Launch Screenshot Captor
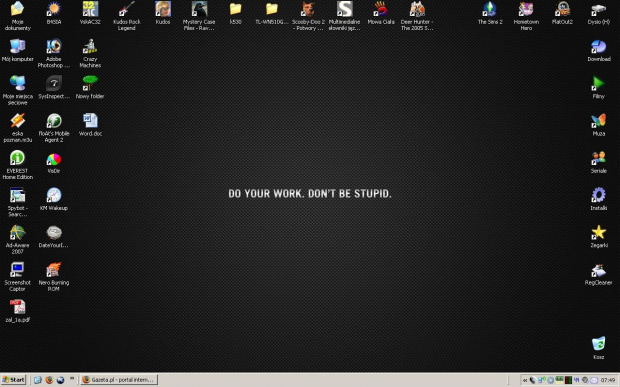This screenshot has height=387, width=620. 17,277
